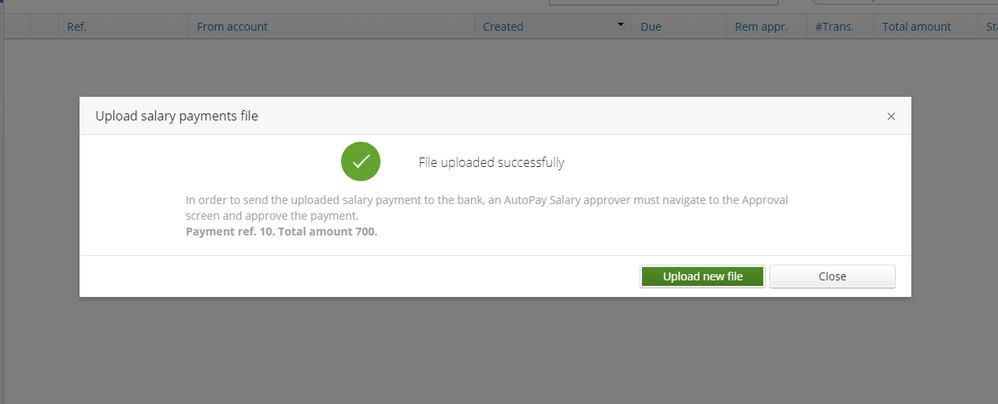Select the #Trans. column header

833,27
